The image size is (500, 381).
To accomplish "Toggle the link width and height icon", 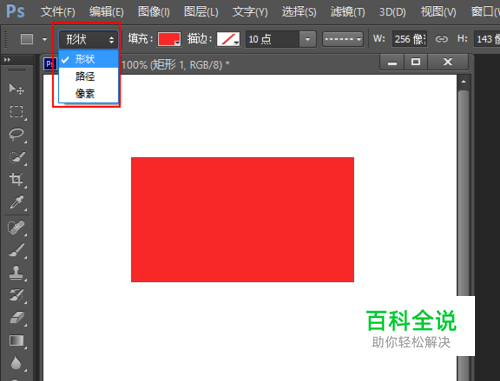I will [x=442, y=39].
